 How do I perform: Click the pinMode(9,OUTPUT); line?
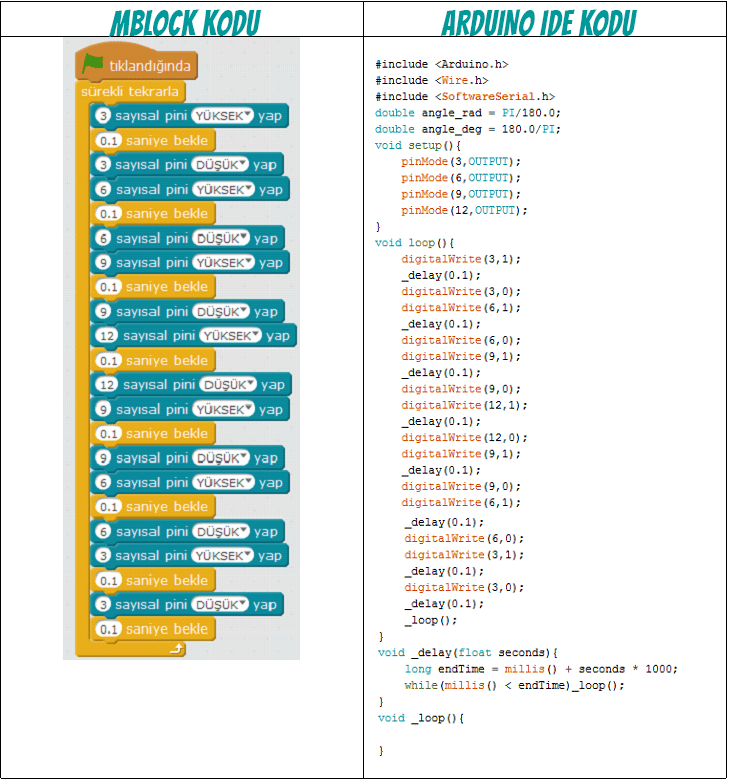pyautogui.click(x=461, y=194)
